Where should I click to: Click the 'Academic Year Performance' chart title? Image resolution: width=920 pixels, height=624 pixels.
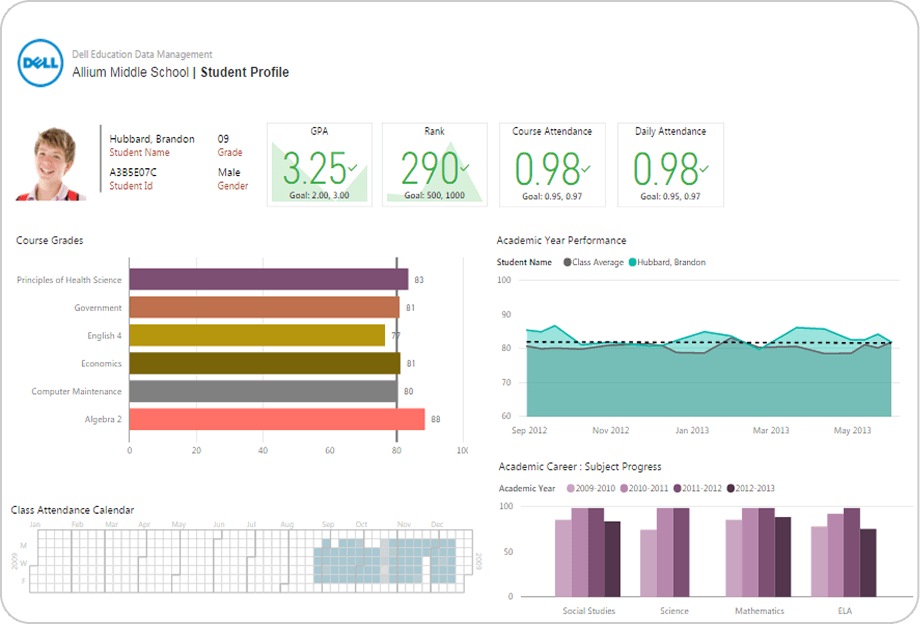click(x=562, y=240)
